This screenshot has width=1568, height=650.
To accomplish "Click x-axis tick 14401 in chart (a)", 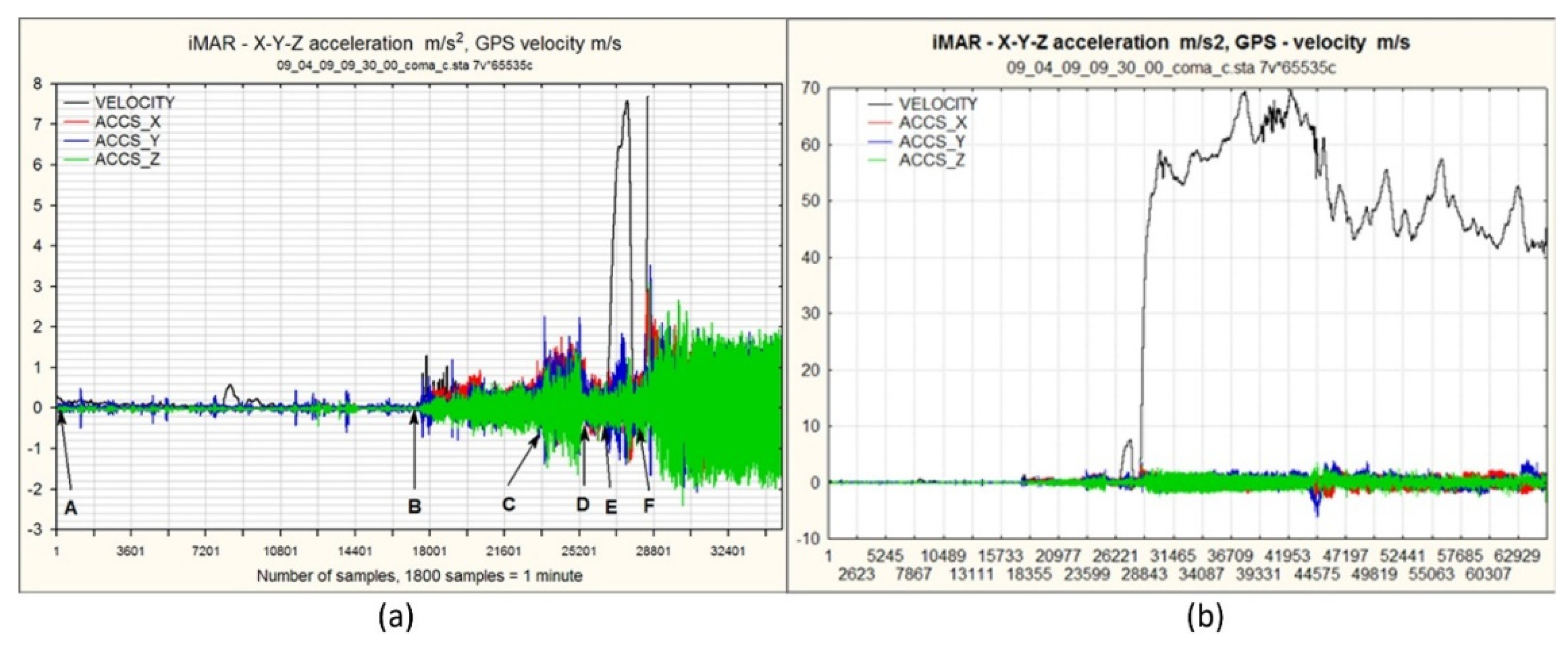I will click(354, 552).
